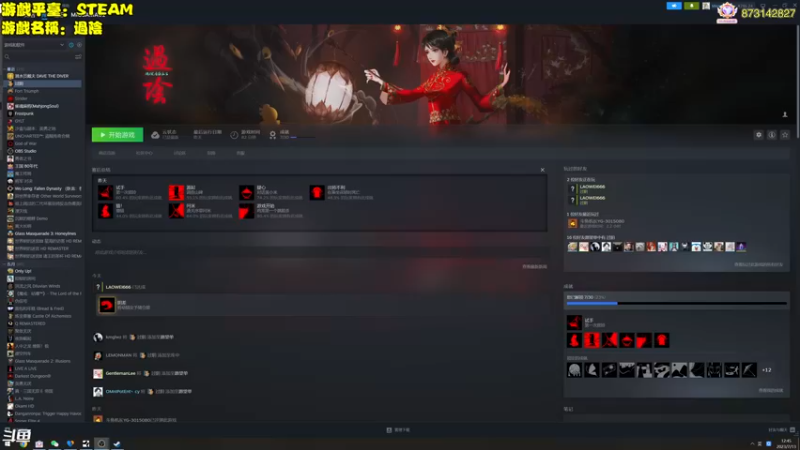Open the fourth tab under the play button
This screenshot has height=450, width=800.
pyautogui.click(x=211, y=153)
